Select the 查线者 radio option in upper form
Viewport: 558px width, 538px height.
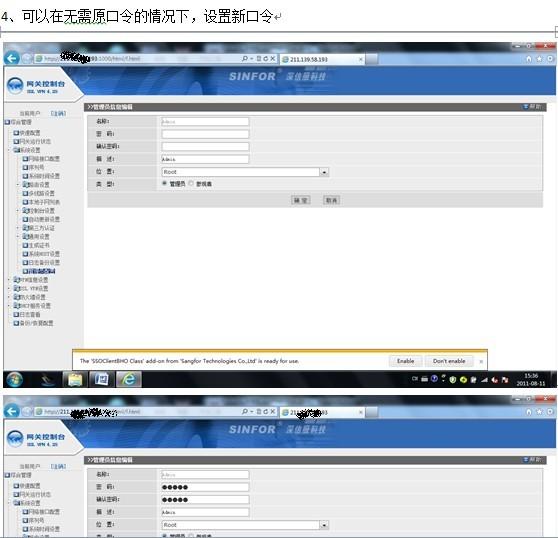pos(191,183)
